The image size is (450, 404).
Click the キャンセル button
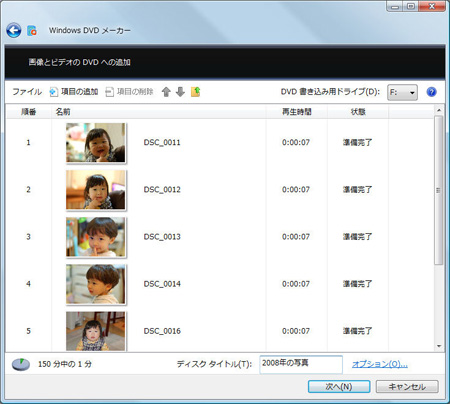point(407,387)
